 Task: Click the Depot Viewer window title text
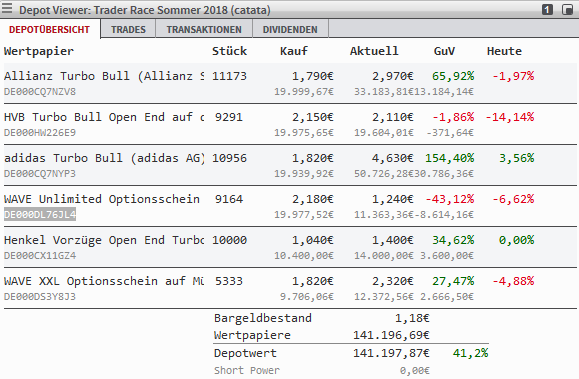145,10
